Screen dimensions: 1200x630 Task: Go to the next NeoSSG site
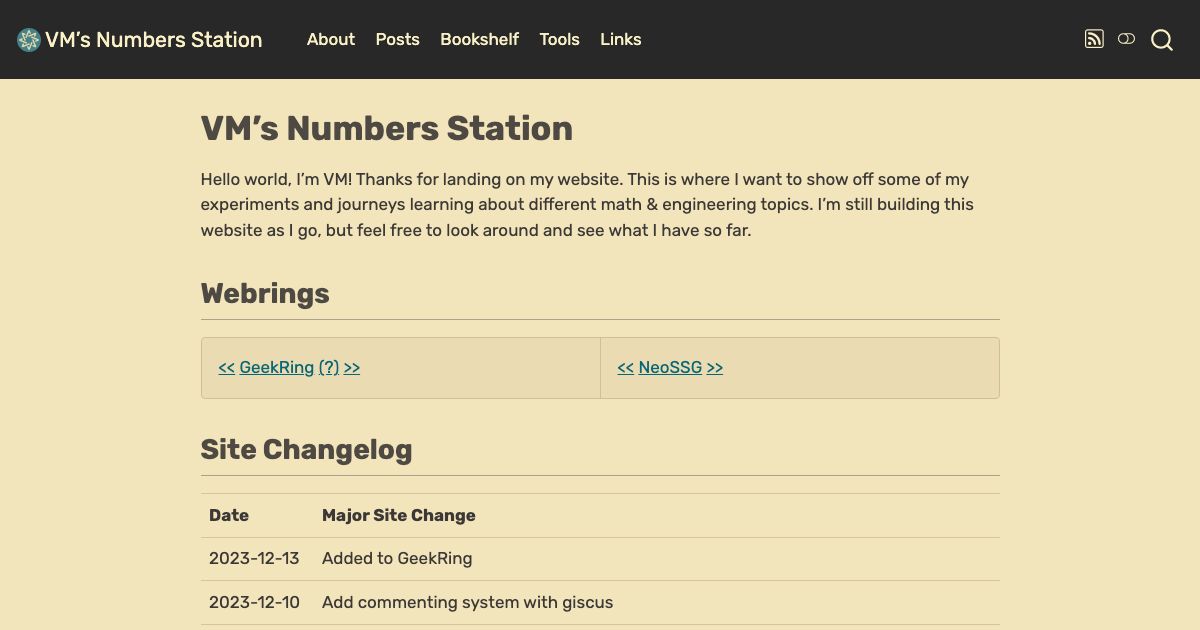(714, 367)
